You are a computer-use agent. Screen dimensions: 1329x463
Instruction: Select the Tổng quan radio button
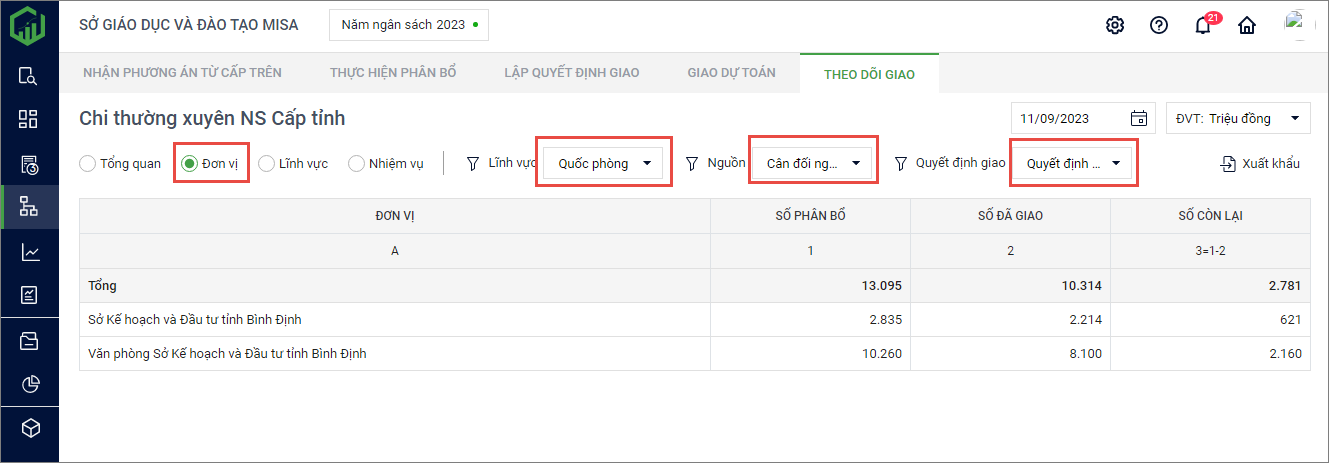pos(88,163)
